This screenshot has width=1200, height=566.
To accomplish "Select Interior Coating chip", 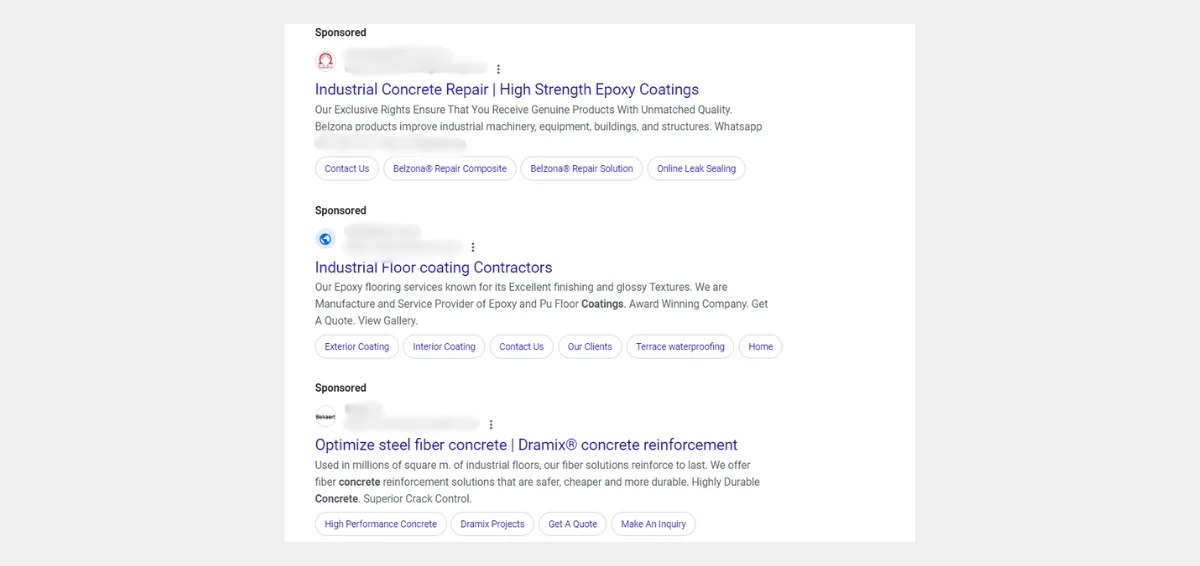I will 444,347.
